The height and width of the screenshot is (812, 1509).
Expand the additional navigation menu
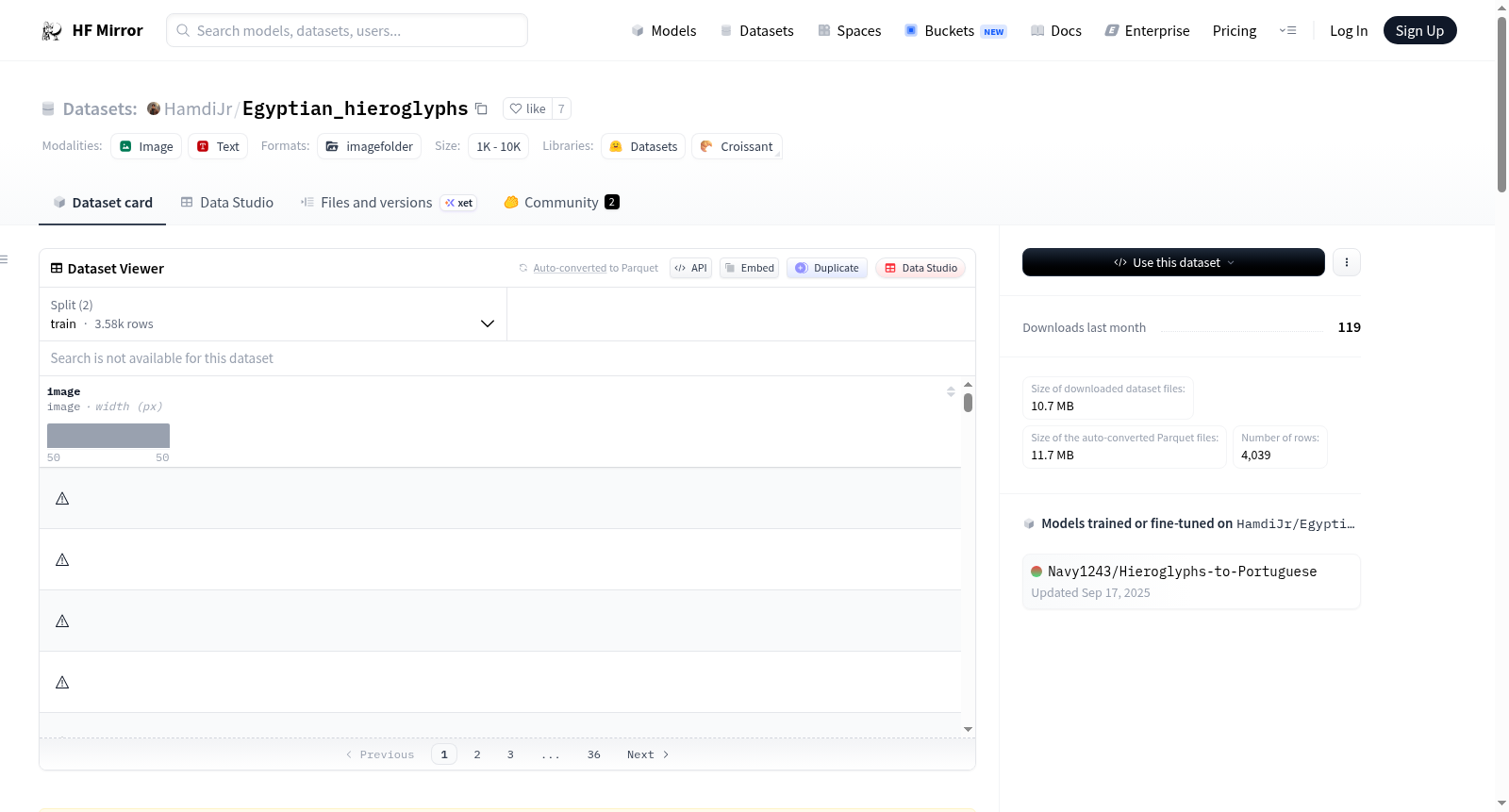coord(1287,31)
